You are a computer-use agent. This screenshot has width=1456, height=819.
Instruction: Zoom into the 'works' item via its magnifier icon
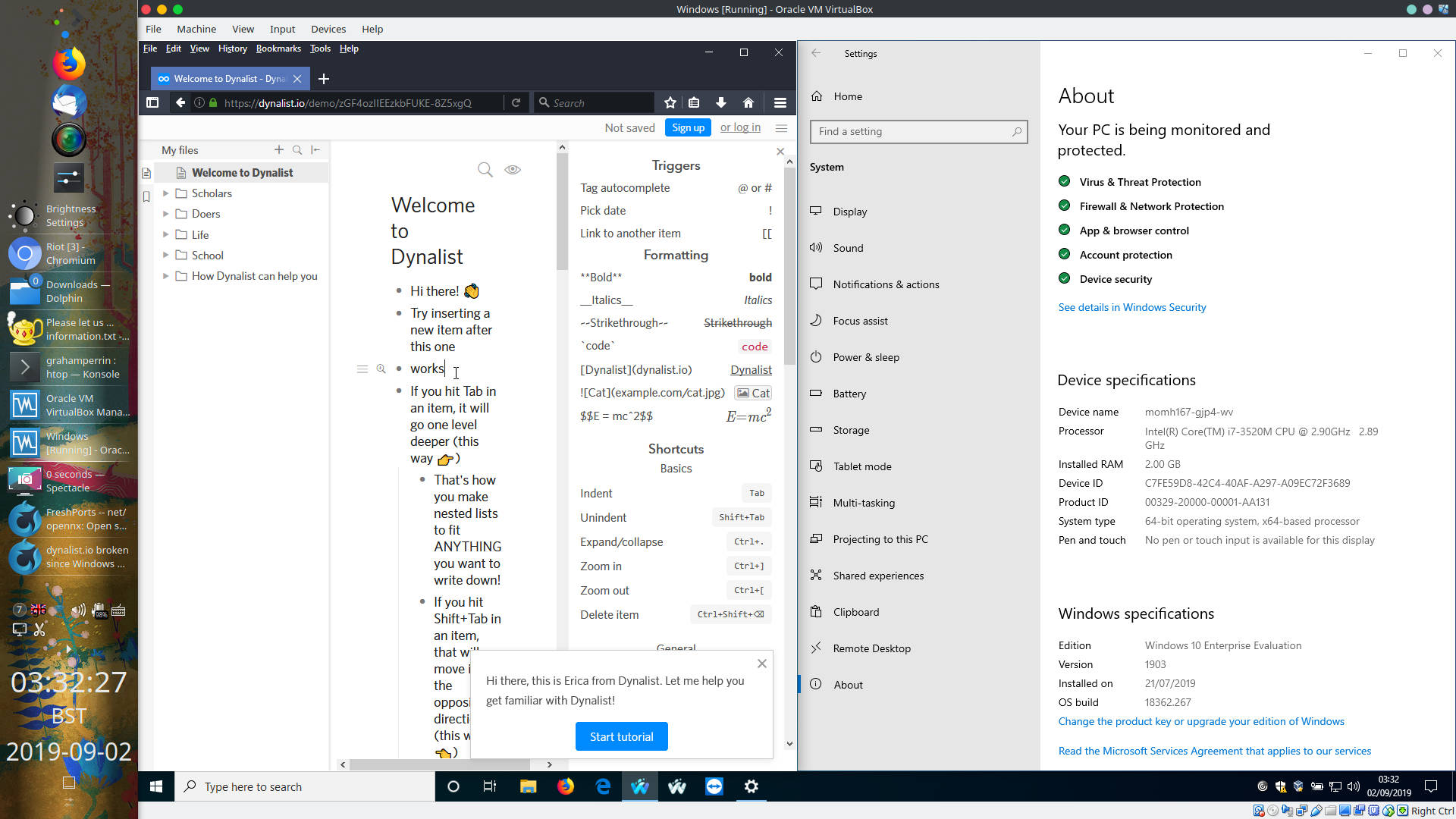(381, 369)
